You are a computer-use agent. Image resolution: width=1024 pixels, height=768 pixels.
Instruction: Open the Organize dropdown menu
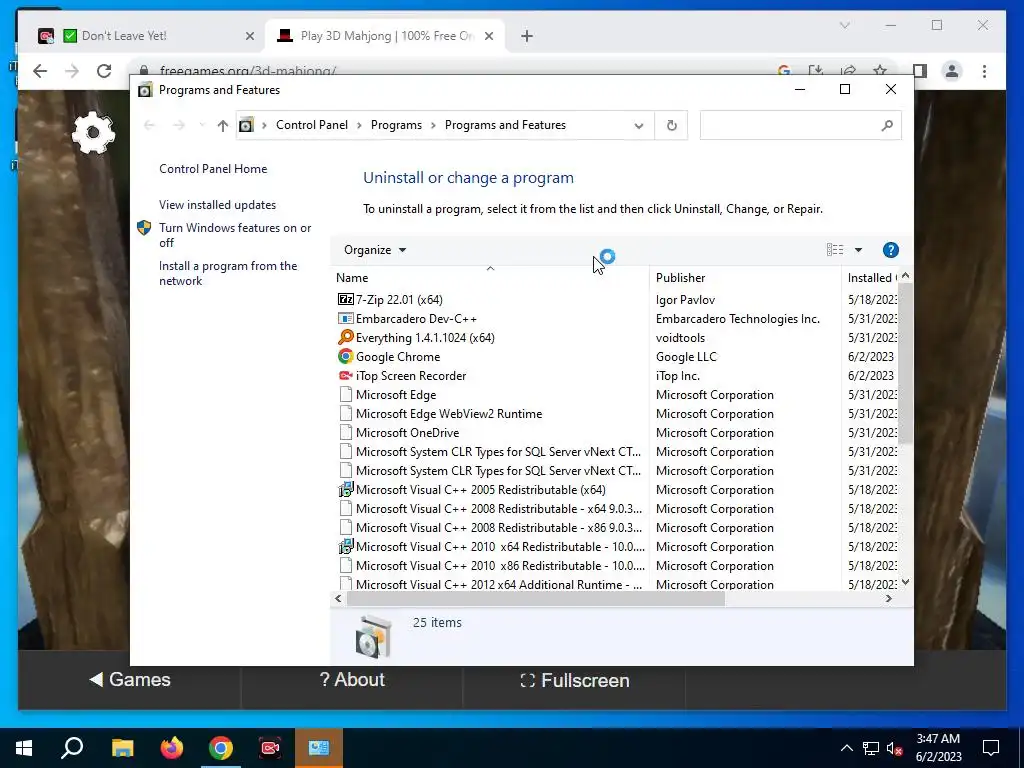point(375,250)
